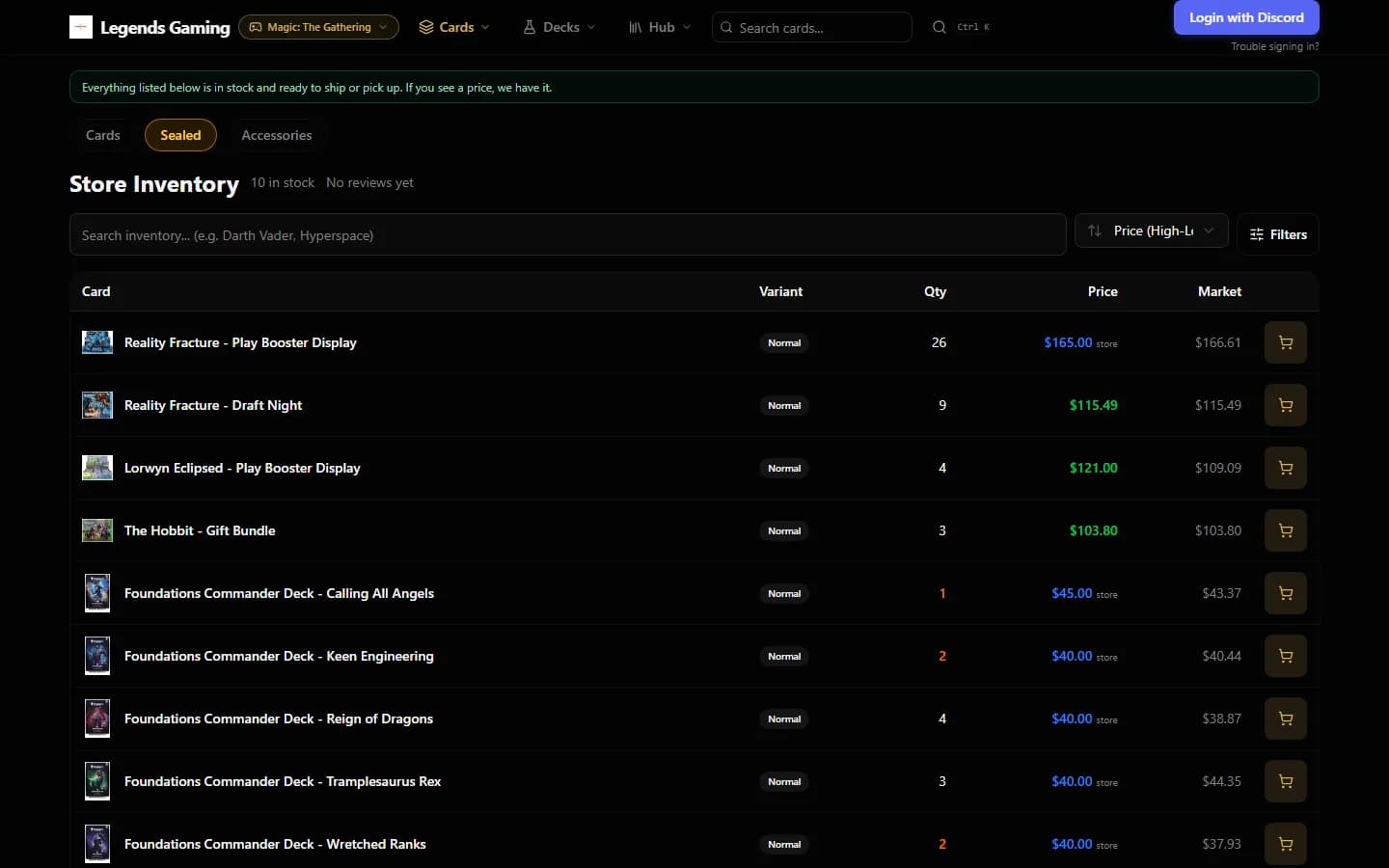1389x868 pixels.
Task: Click the "No reviews yet" text
Action: [369, 182]
